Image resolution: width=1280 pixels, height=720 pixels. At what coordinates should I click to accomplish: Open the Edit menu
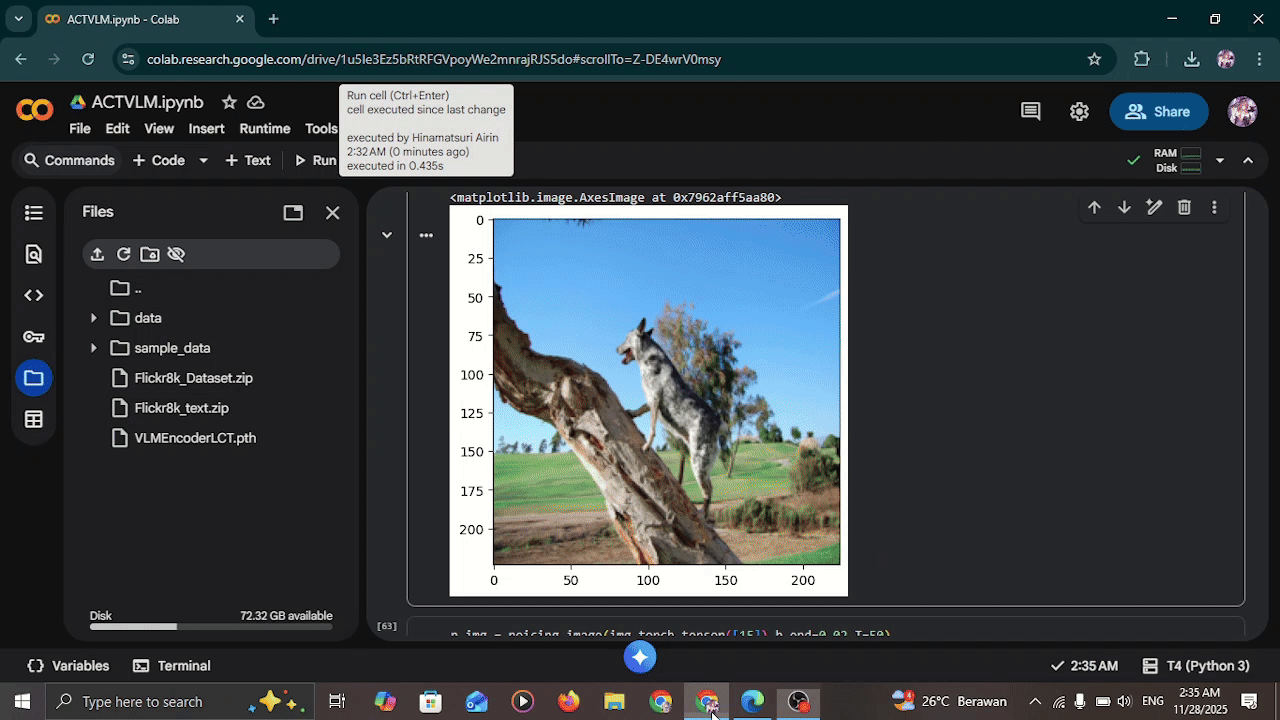[118, 129]
